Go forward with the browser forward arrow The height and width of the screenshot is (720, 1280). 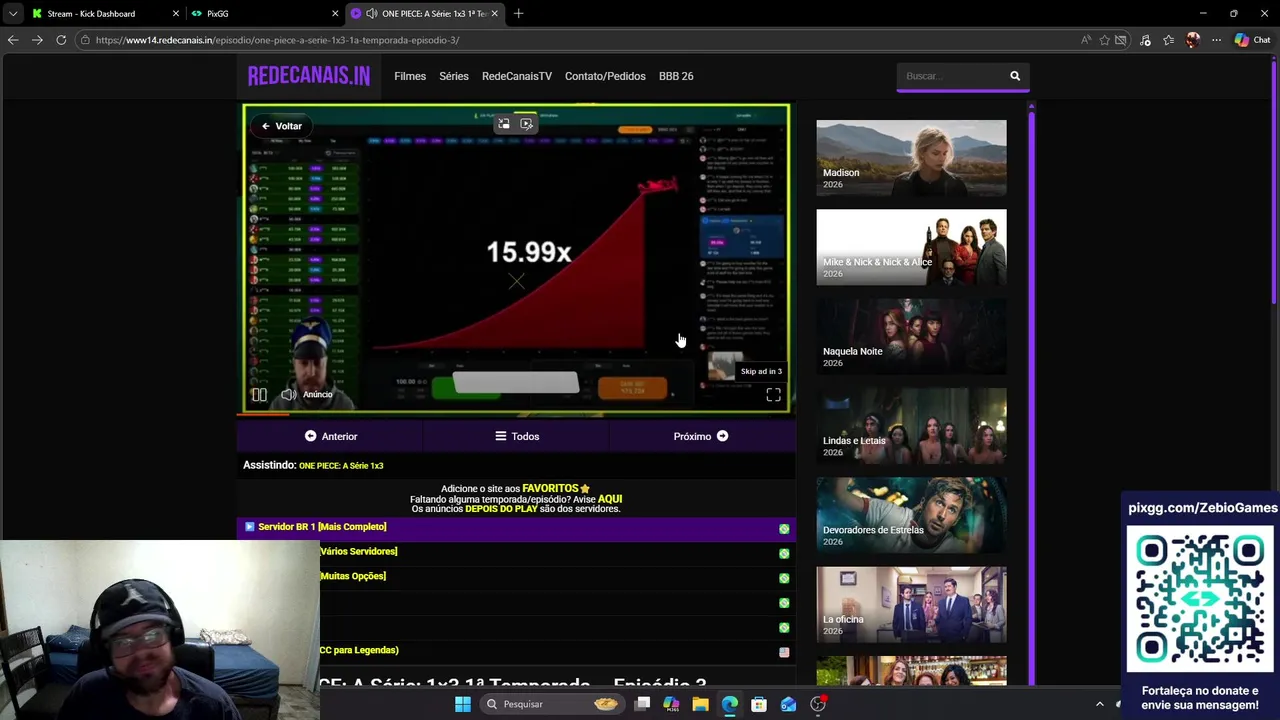(x=37, y=40)
